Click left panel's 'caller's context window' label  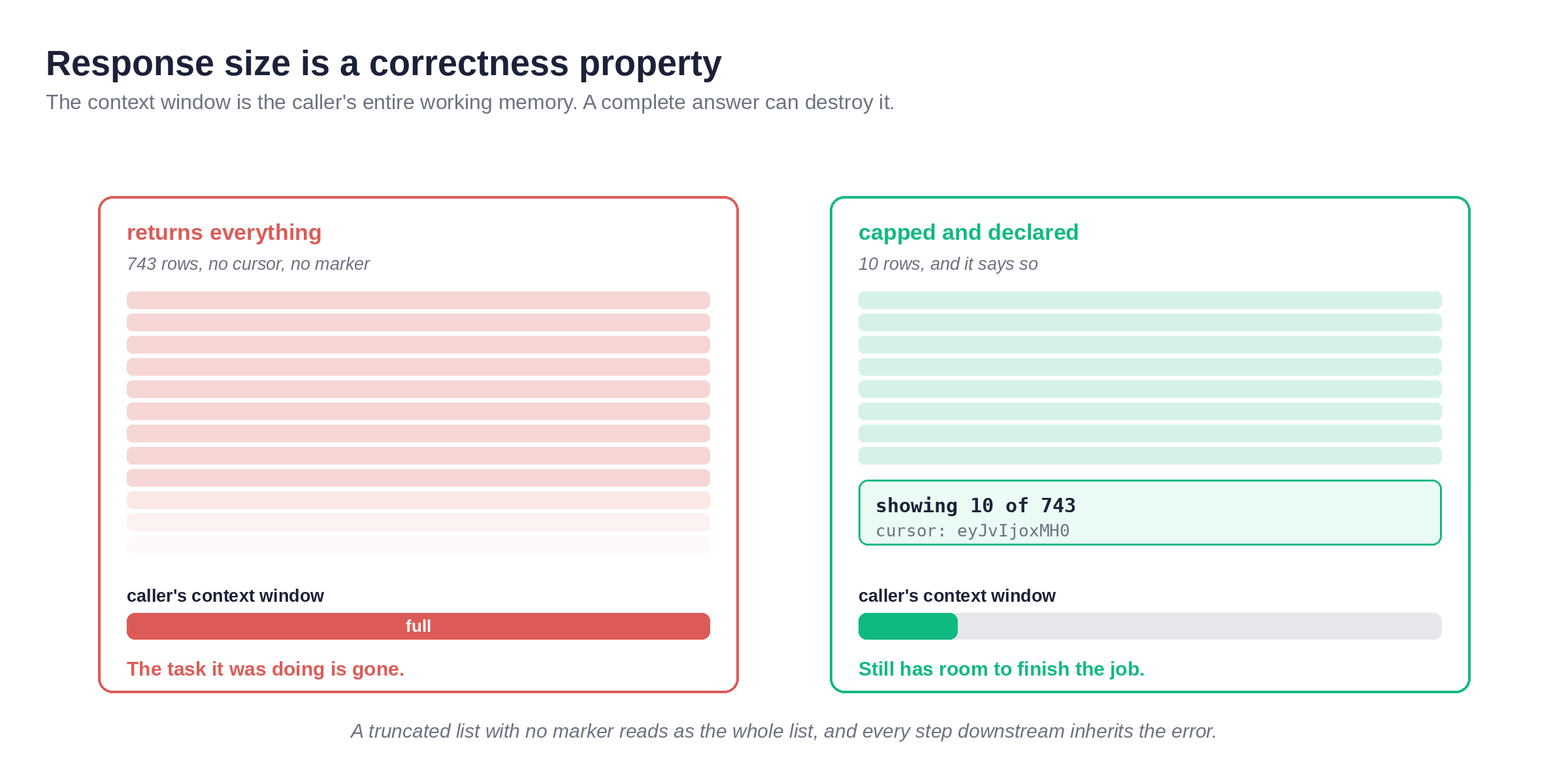tap(225, 596)
